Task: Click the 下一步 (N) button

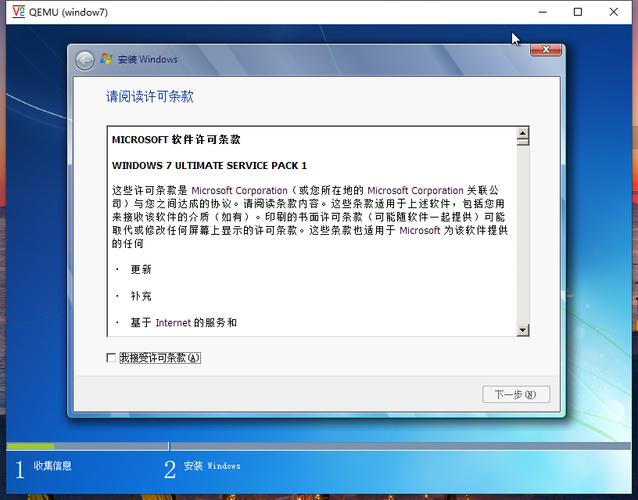Action: pyautogui.click(x=516, y=394)
